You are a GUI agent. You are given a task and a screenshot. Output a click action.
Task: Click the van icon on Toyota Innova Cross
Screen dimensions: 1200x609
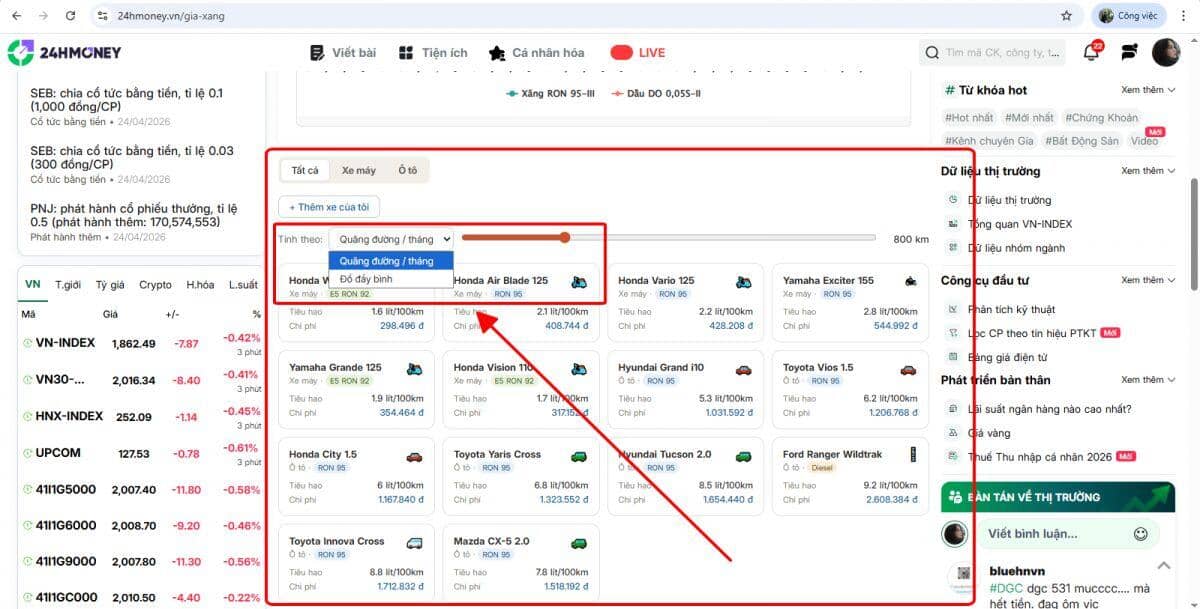(414, 543)
